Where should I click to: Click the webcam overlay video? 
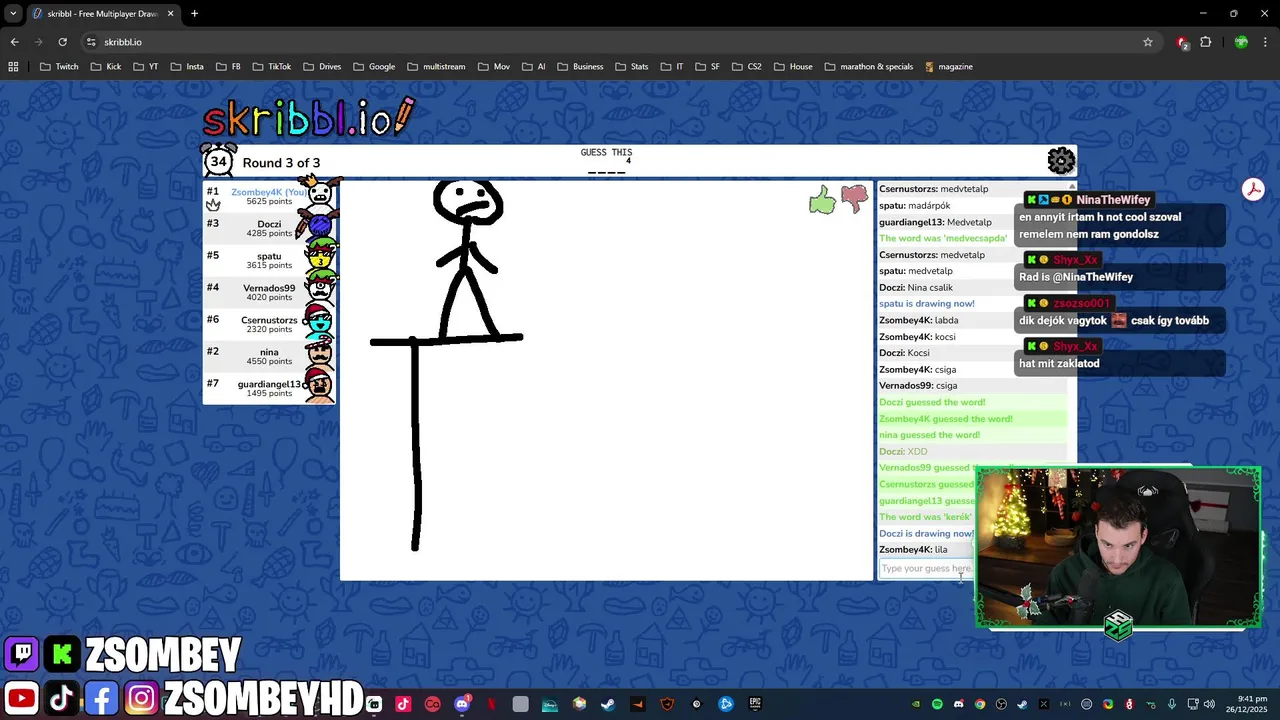coord(1118,548)
